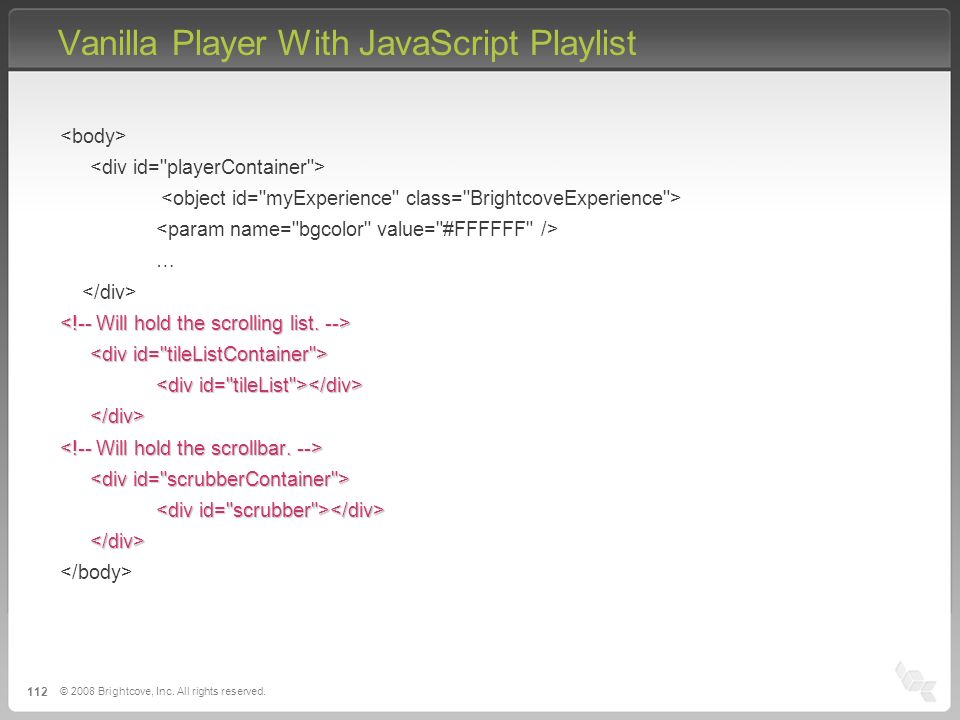Click the slide number 112
Image resolution: width=960 pixels, height=720 pixels.
coord(37,691)
